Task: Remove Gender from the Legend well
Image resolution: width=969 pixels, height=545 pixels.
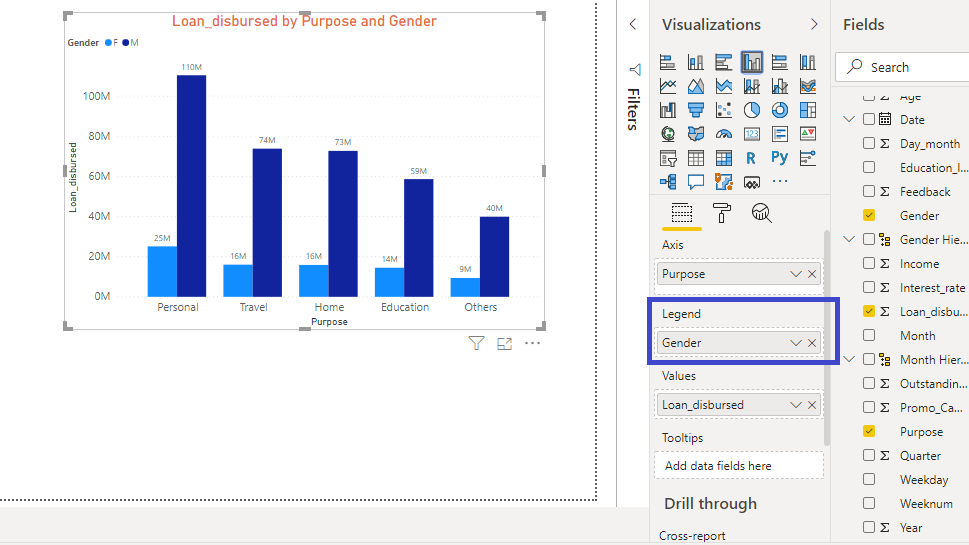Action: click(x=812, y=343)
